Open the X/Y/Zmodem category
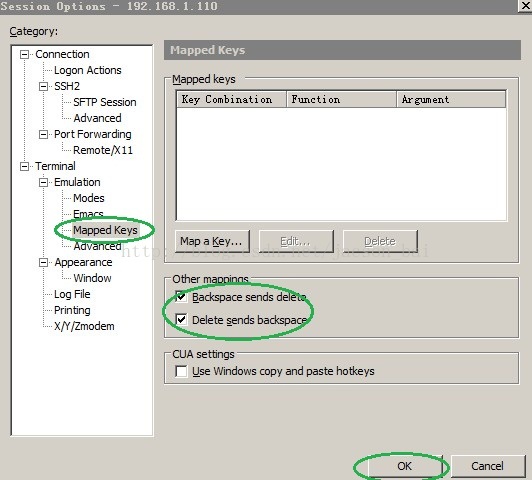 tap(84, 326)
